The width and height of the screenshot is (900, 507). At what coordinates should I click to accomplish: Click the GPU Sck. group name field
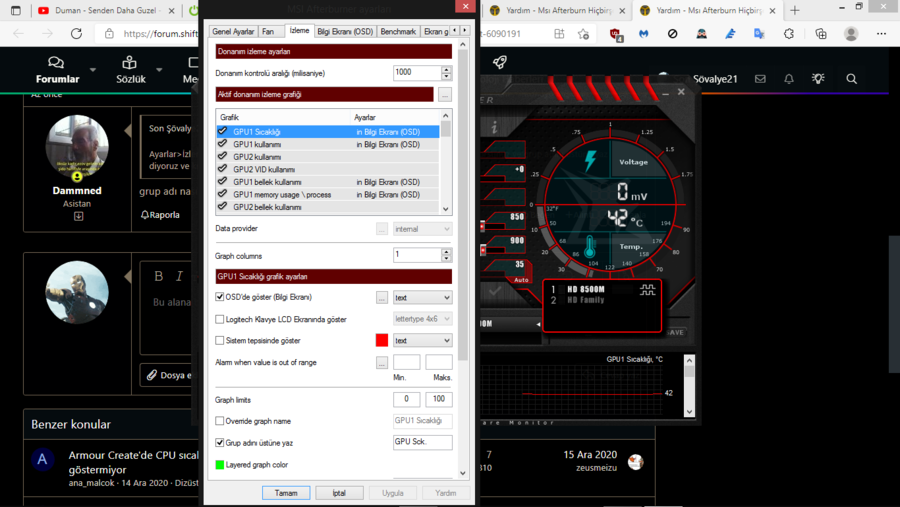point(422,442)
